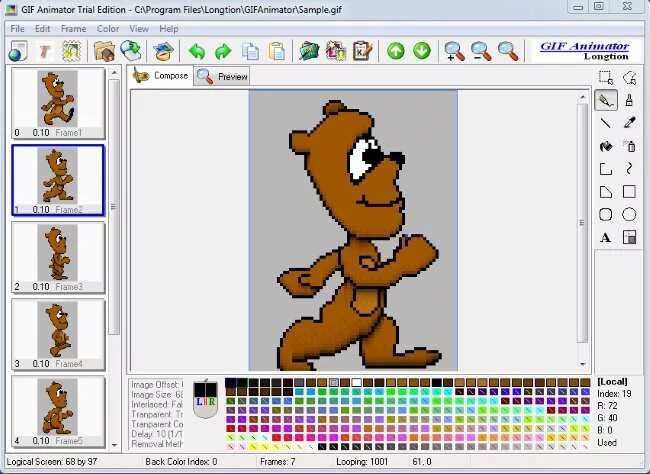Zoom out using the minus magnifier
The image size is (650, 474).
click(481, 51)
